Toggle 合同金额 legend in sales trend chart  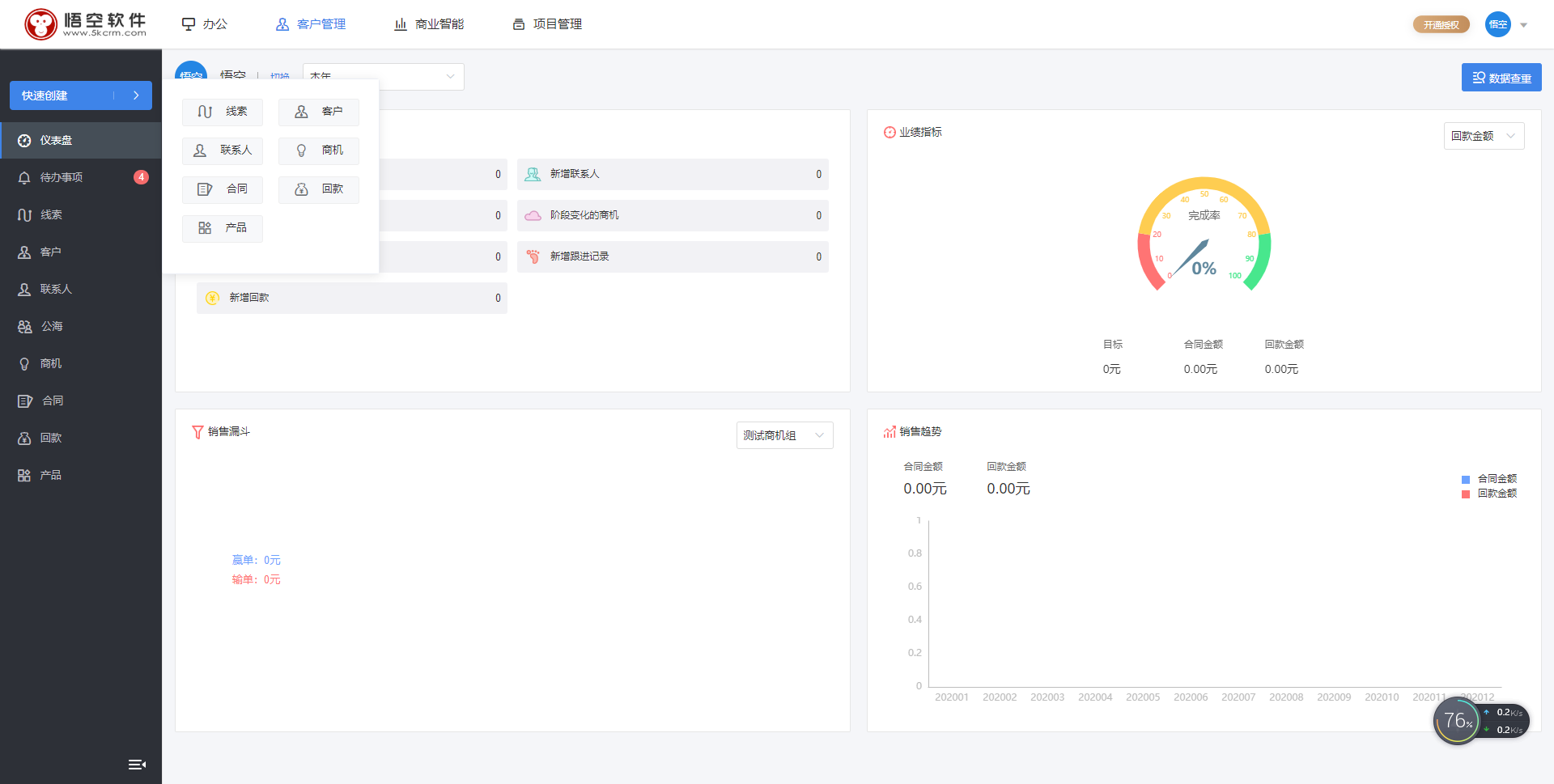pyautogui.click(x=1489, y=479)
